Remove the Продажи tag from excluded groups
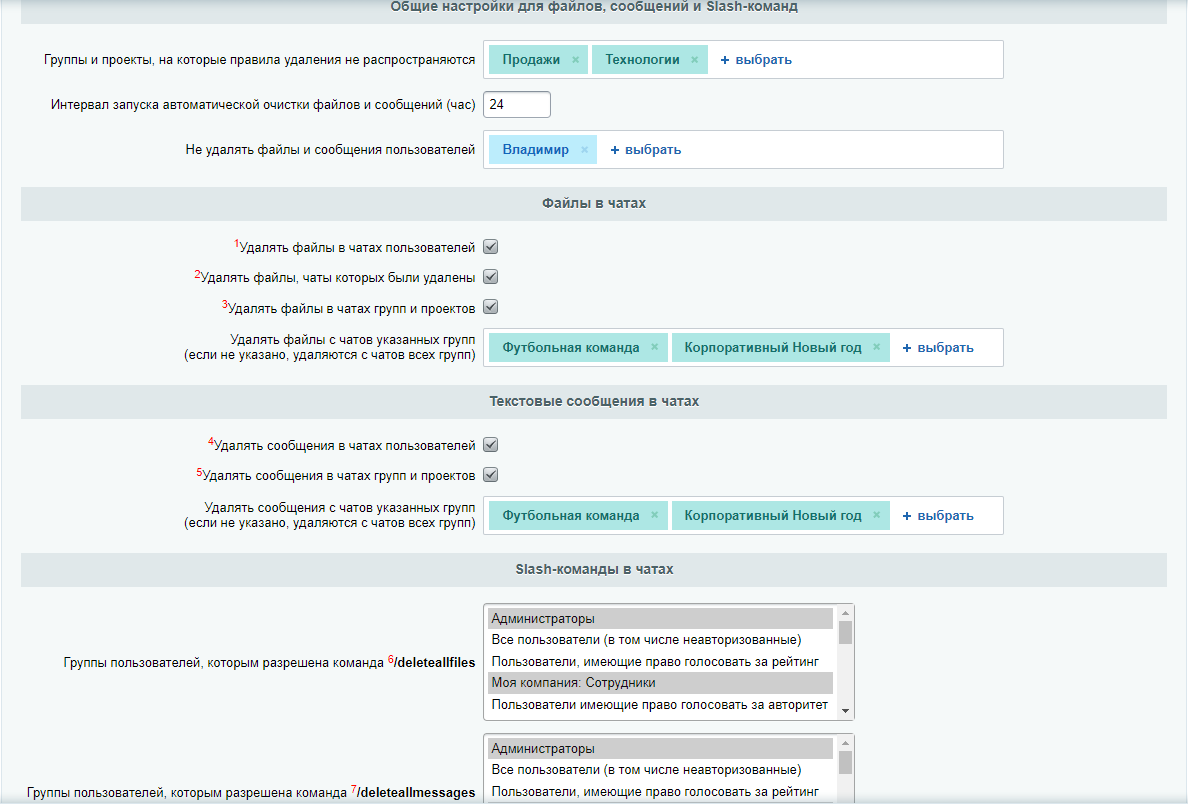Image resolution: width=1188 pixels, height=809 pixels. pyautogui.click(x=575, y=60)
